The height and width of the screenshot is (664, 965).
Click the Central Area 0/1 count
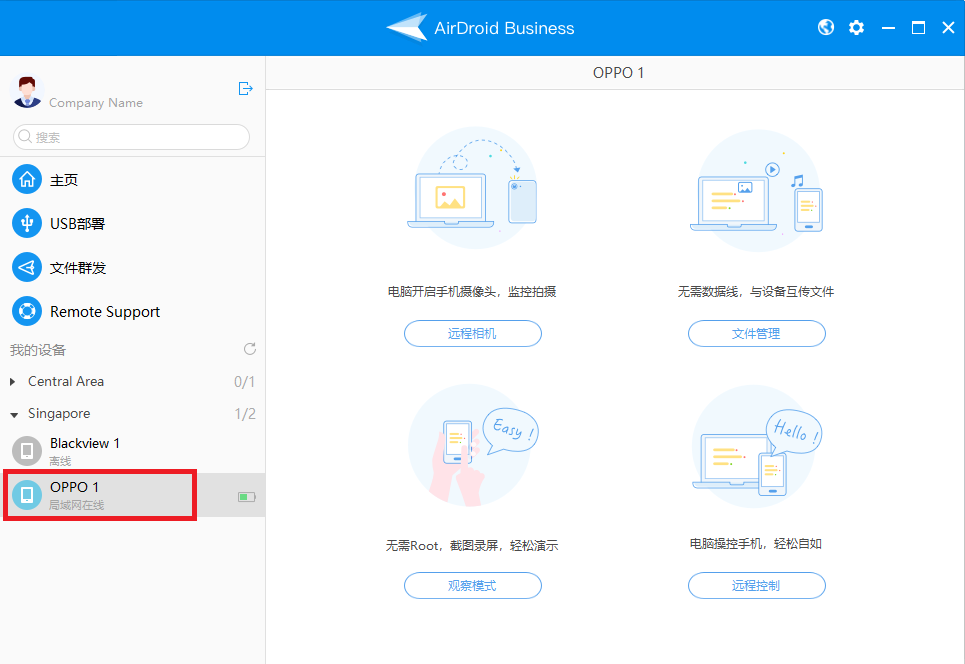[244, 382]
